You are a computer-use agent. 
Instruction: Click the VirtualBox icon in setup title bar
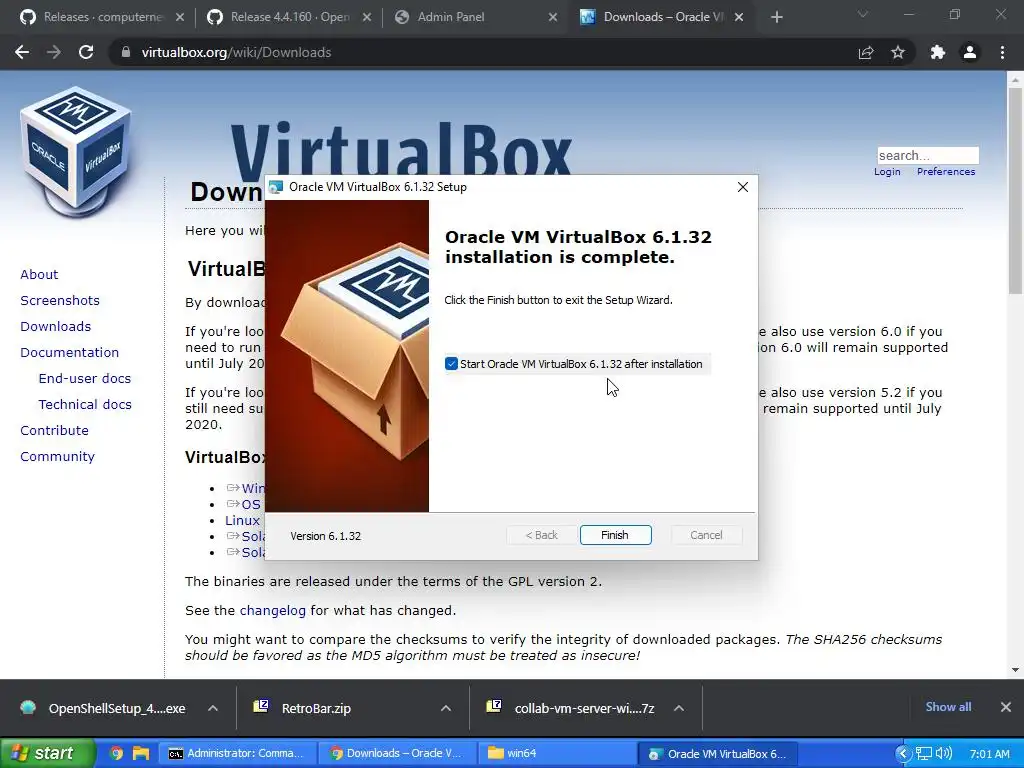[x=276, y=187]
